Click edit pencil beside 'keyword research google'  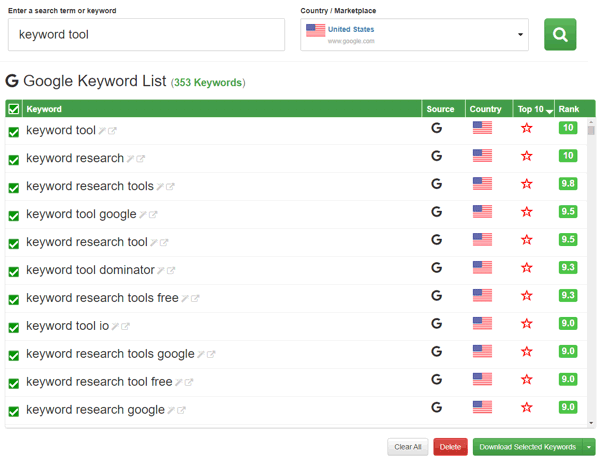point(171,410)
